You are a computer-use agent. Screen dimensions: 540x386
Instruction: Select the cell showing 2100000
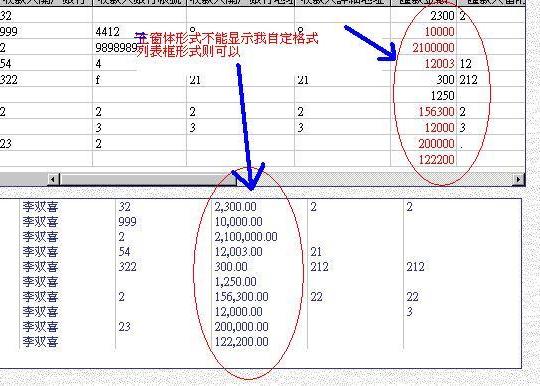coord(424,48)
